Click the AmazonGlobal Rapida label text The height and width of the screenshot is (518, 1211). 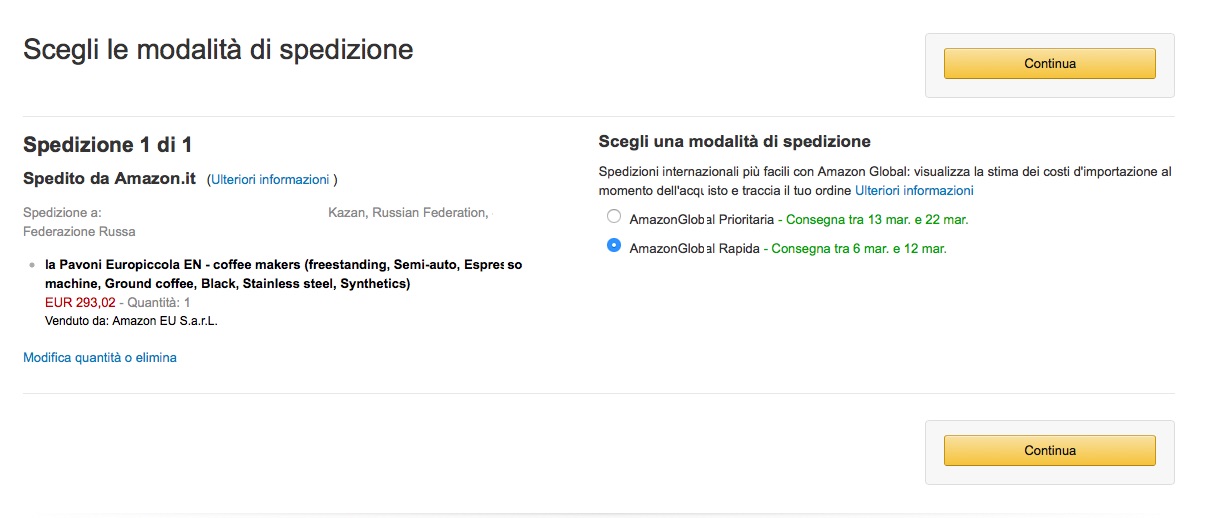pos(695,249)
